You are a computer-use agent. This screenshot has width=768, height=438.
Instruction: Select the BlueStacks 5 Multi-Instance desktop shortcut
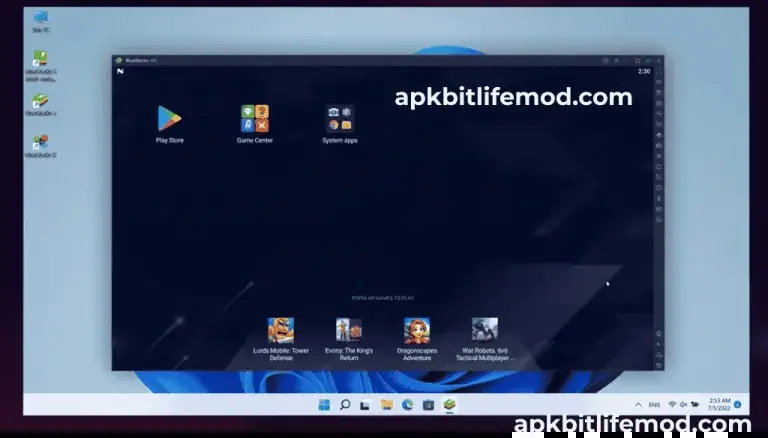pos(41,66)
